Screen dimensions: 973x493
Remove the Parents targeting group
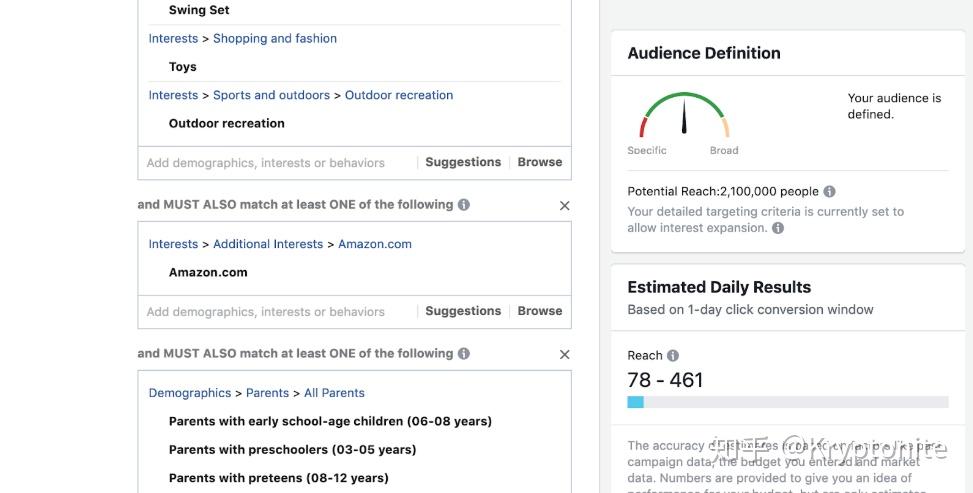point(564,354)
